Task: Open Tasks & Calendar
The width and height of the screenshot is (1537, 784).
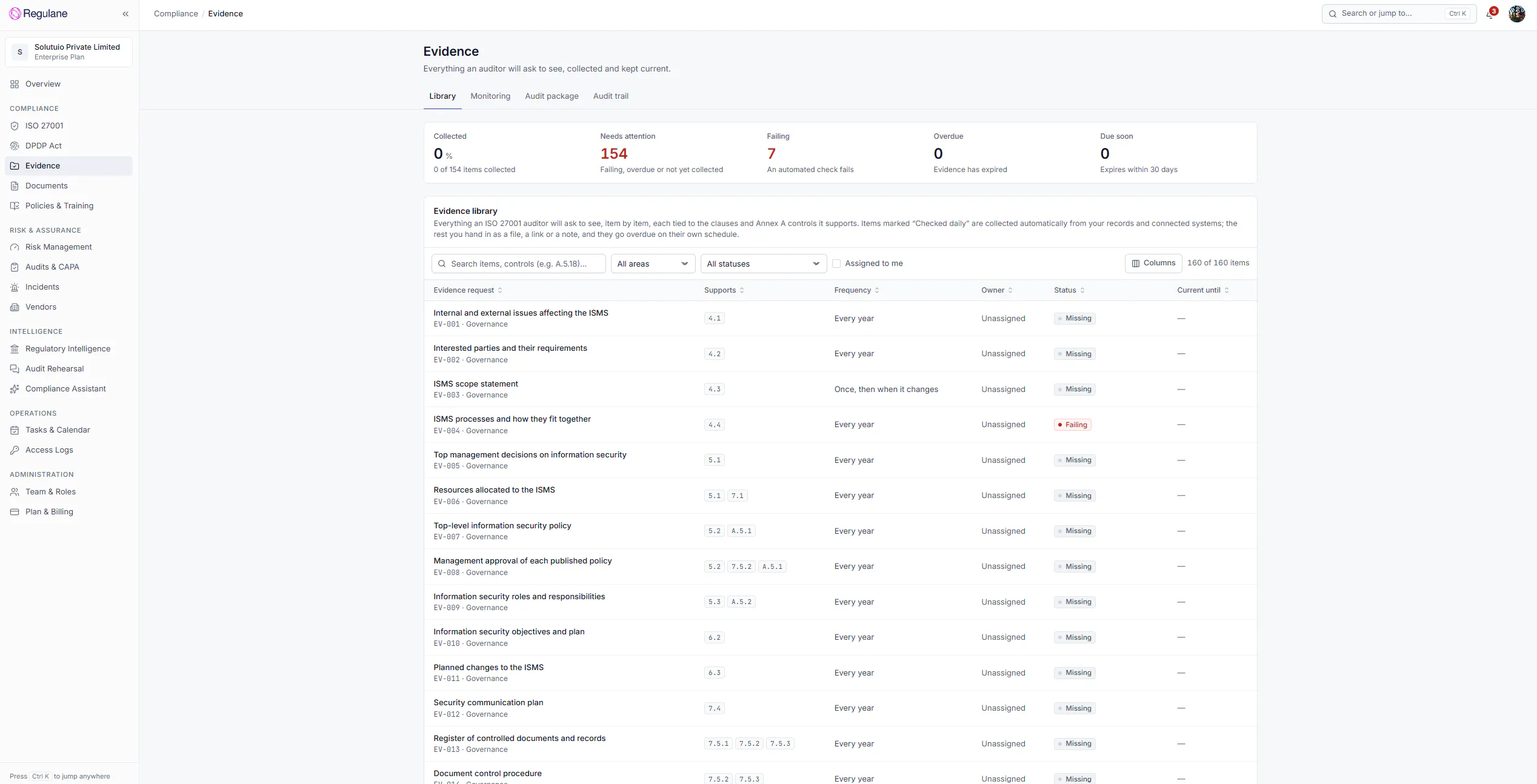Action: [x=68, y=430]
